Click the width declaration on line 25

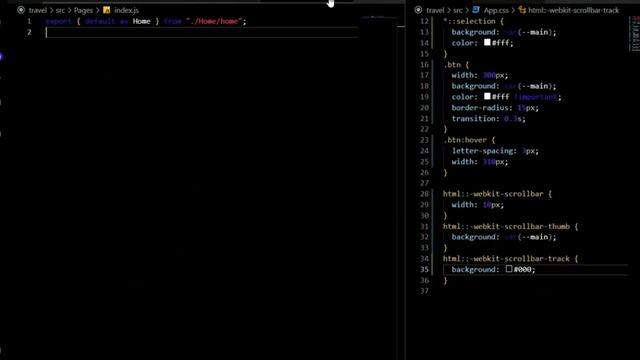click(480, 162)
